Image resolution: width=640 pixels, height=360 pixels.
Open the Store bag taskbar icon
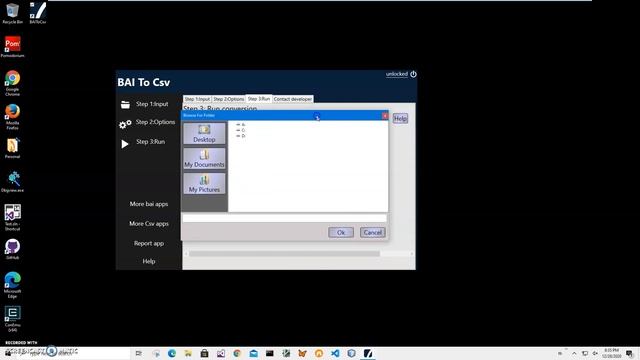coord(204,353)
